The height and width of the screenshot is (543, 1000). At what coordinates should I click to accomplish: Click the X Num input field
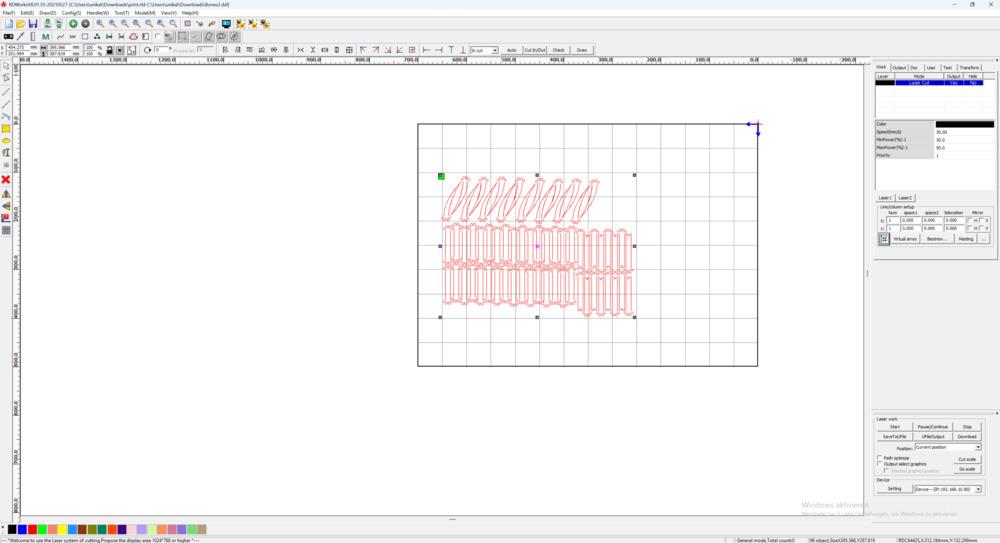(x=893, y=220)
